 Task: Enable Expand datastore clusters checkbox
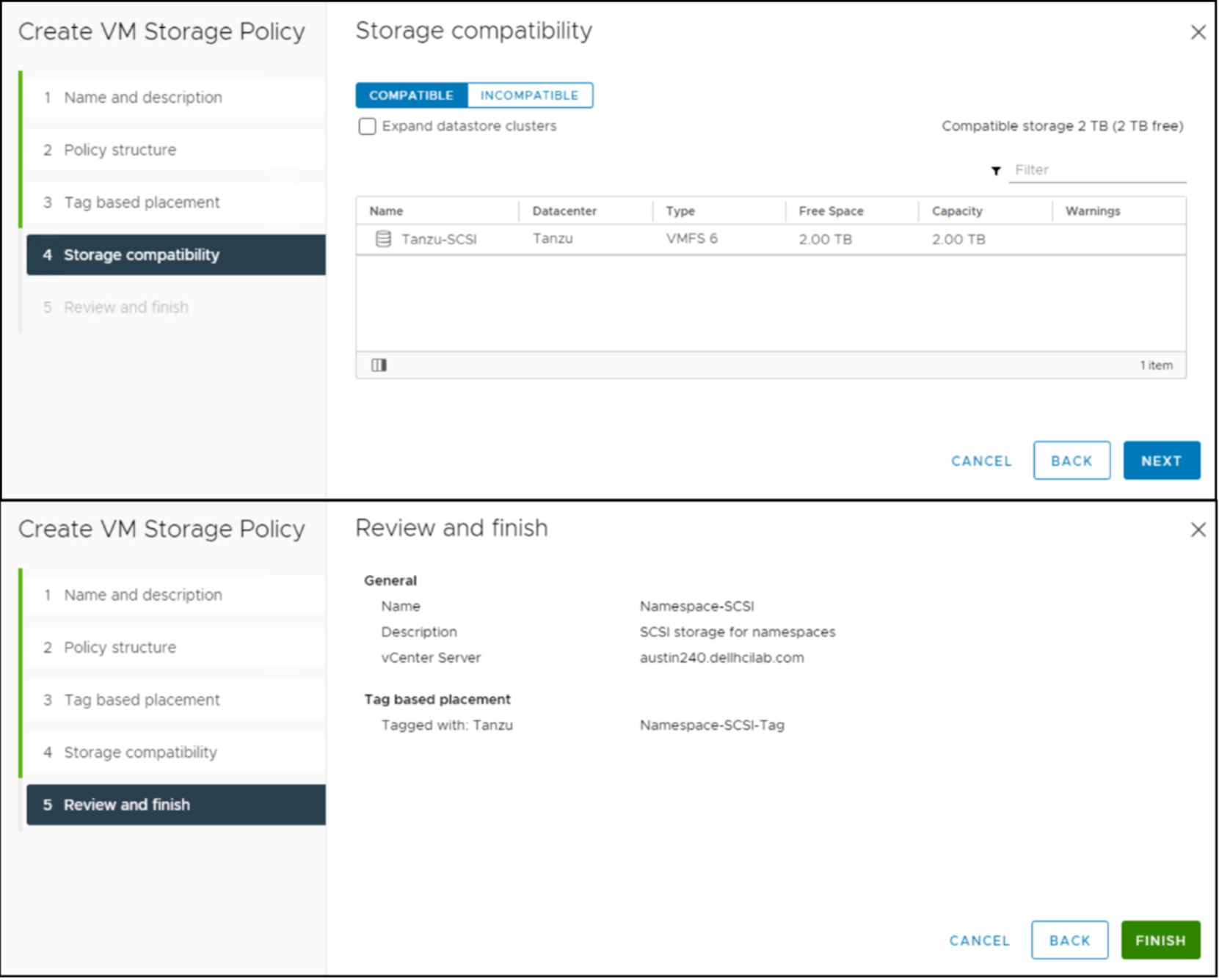point(367,126)
